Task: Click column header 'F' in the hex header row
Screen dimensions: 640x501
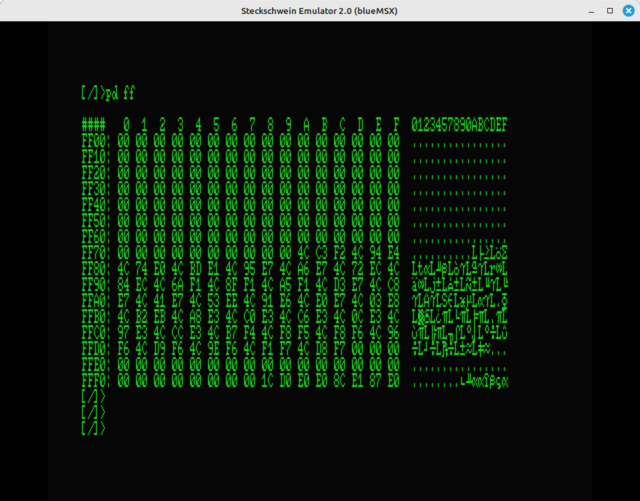Action: (396, 125)
